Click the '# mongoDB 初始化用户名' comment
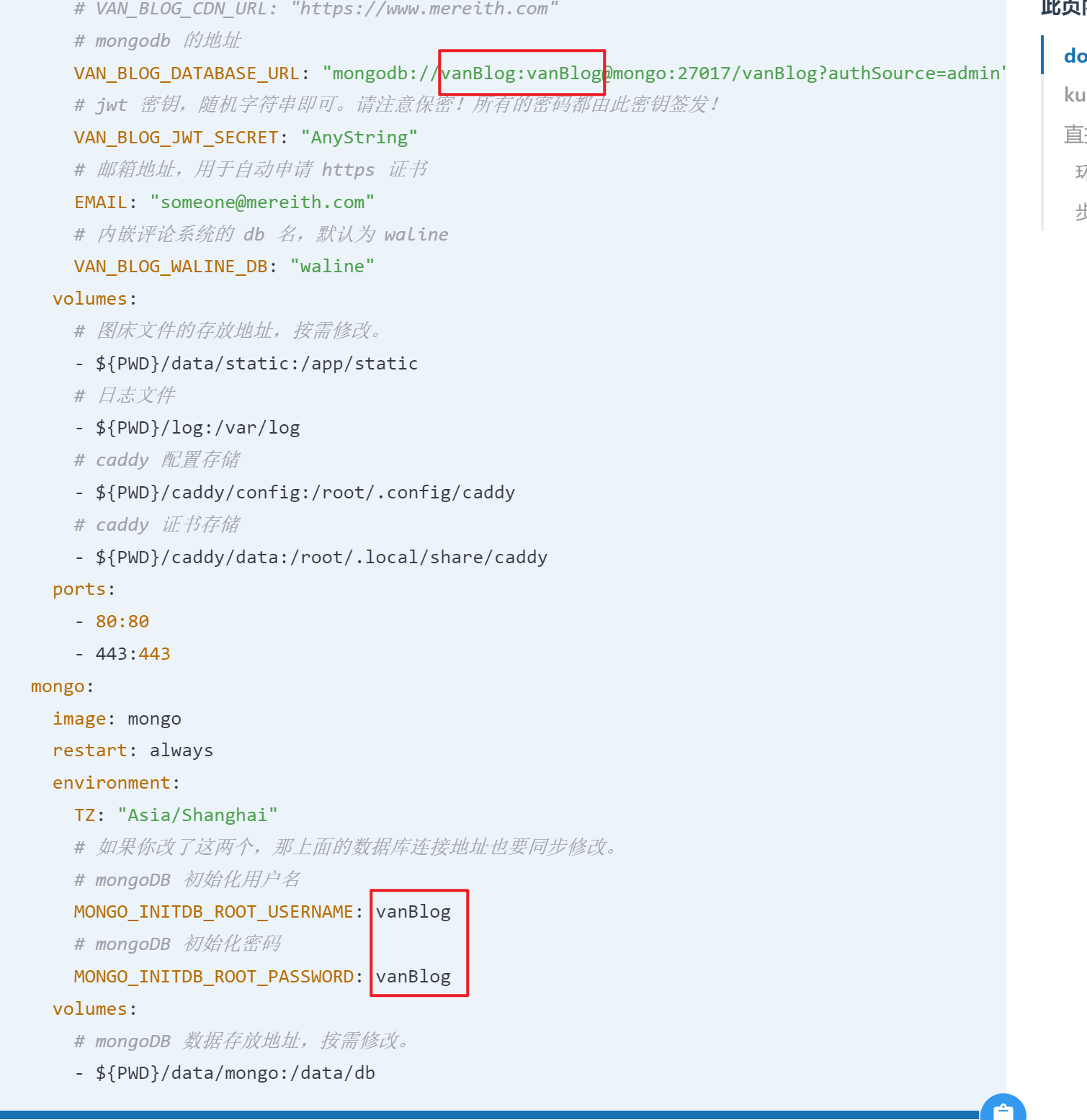Viewport: 1087px width, 1120px height. point(187,880)
